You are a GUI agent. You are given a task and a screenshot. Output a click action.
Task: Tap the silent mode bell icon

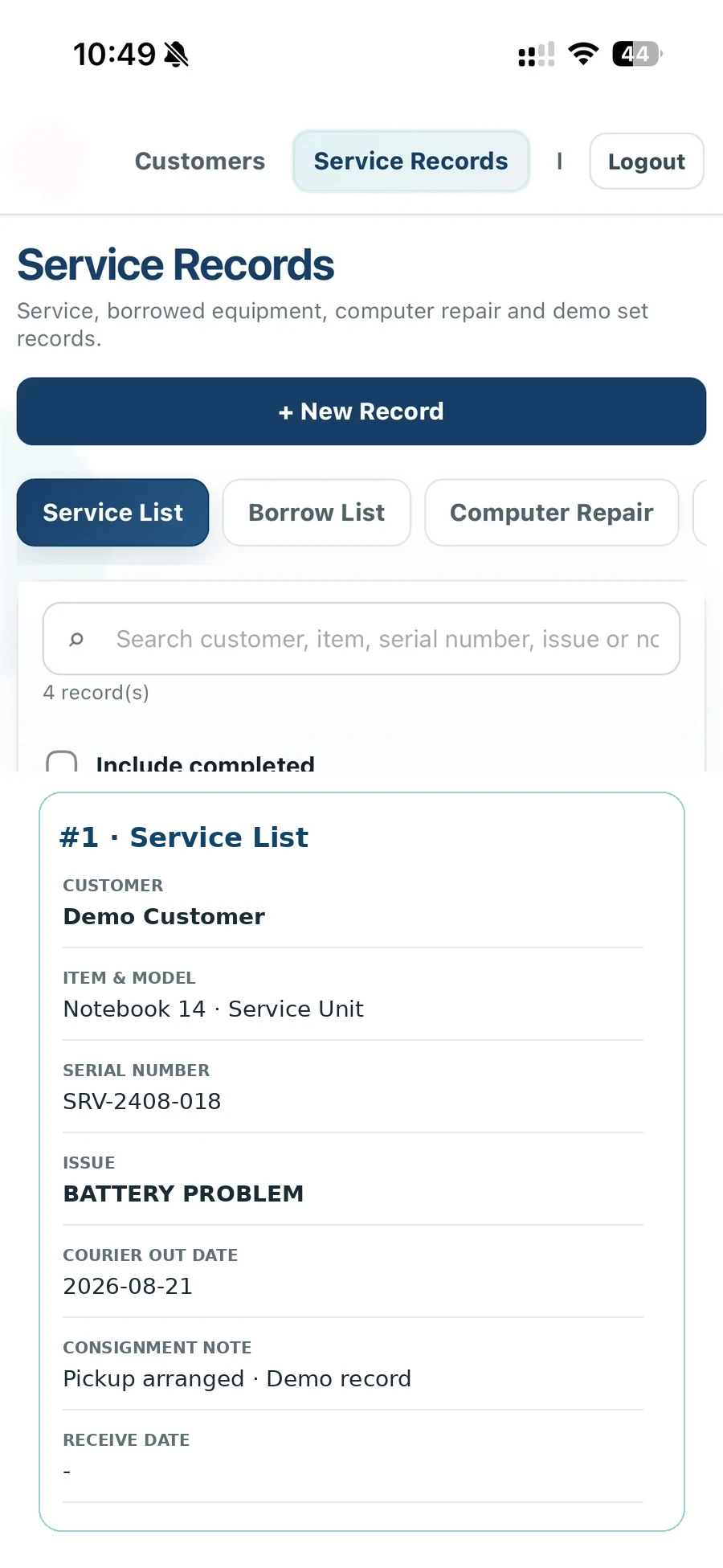click(x=176, y=55)
